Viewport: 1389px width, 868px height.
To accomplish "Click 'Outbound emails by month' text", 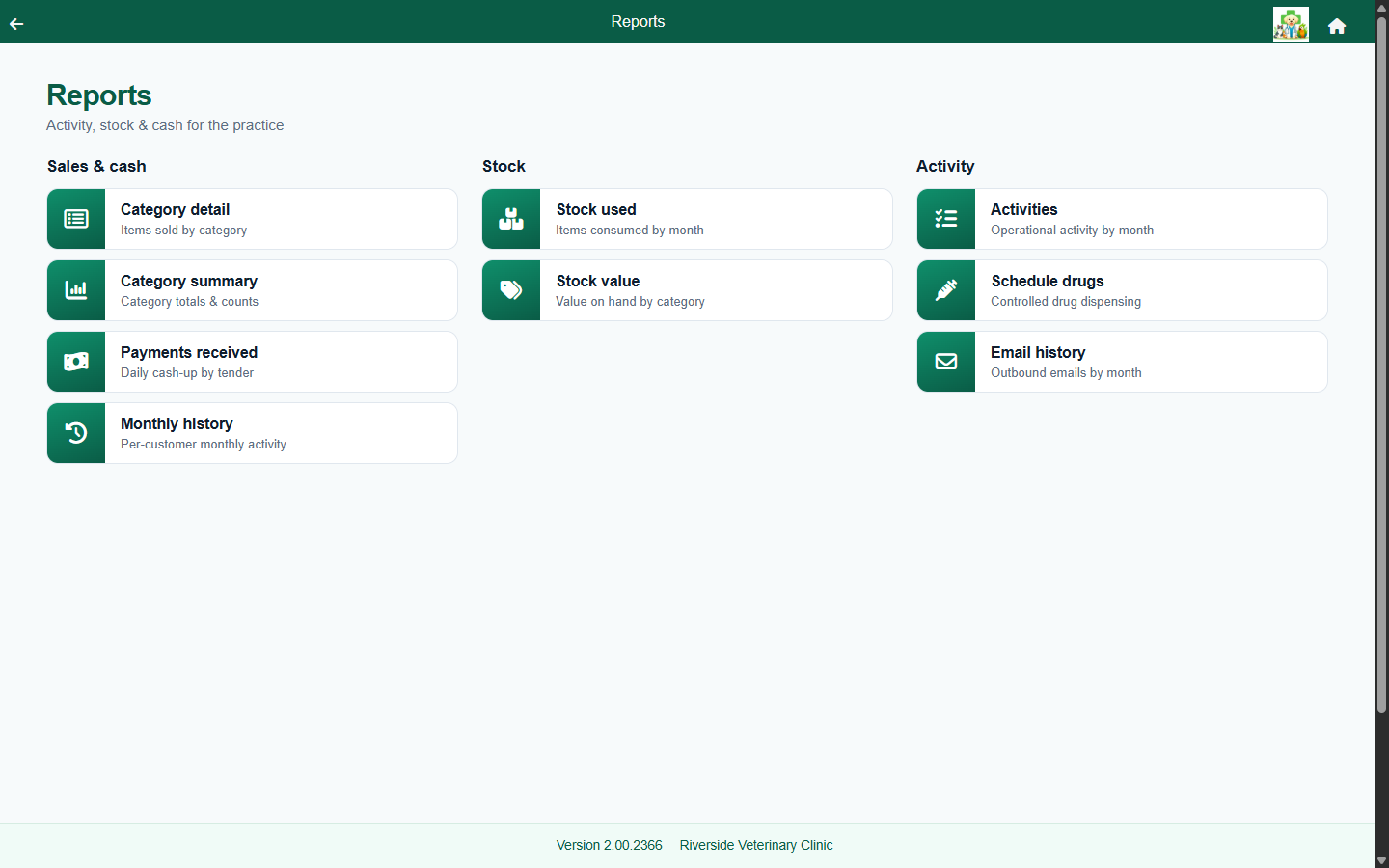I will (1066, 373).
